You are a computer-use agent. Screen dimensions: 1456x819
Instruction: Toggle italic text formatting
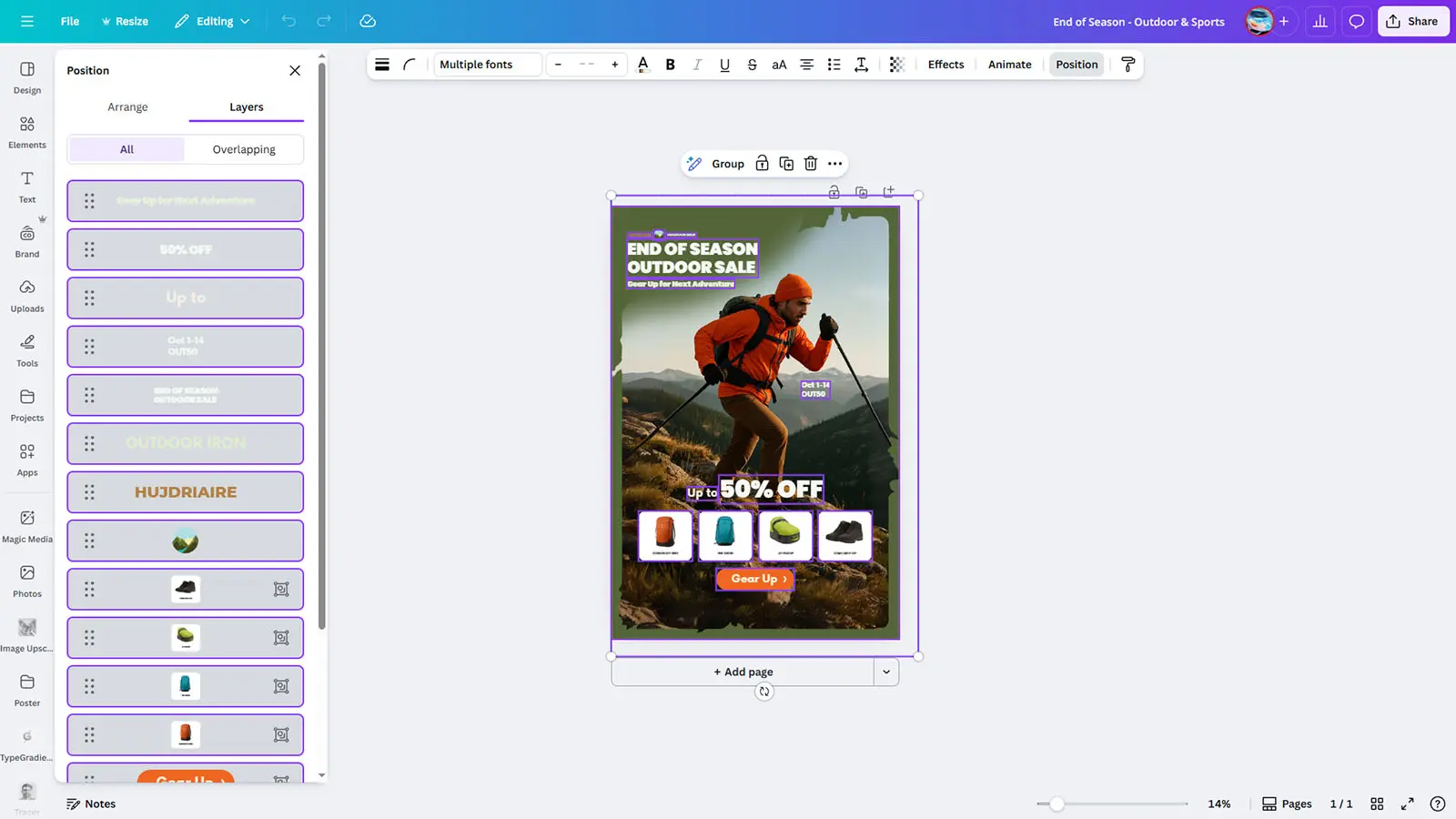pyautogui.click(x=697, y=65)
